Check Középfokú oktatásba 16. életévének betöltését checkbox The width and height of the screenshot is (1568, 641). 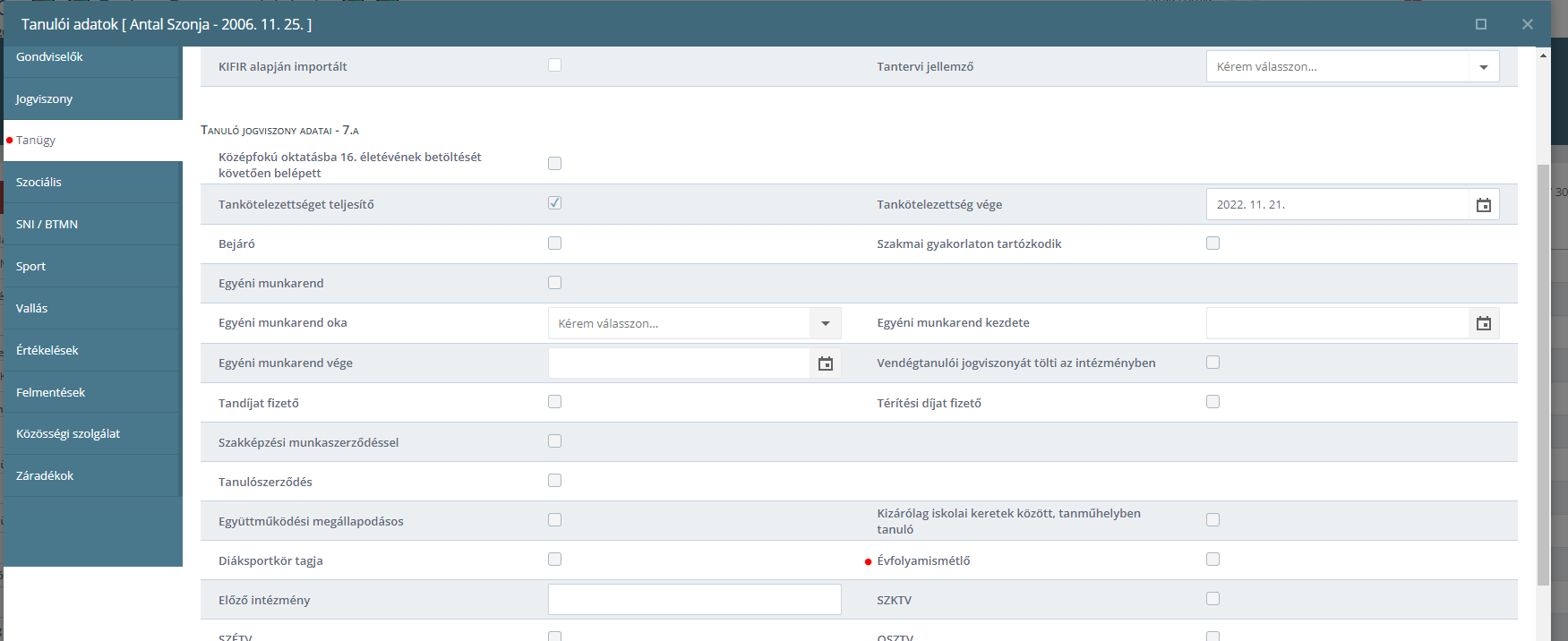point(554,164)
